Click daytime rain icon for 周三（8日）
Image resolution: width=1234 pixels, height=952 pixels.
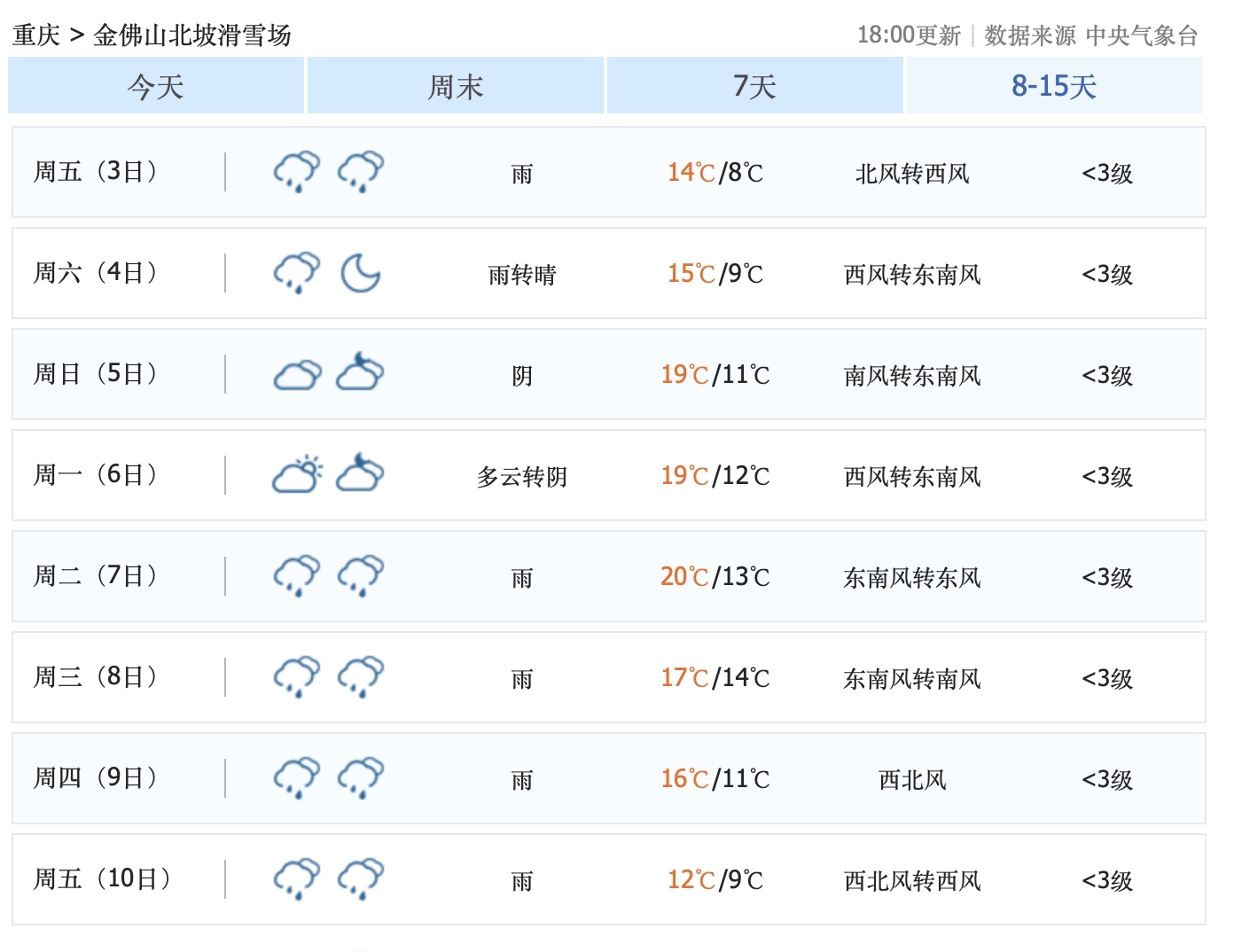(297, 677)
